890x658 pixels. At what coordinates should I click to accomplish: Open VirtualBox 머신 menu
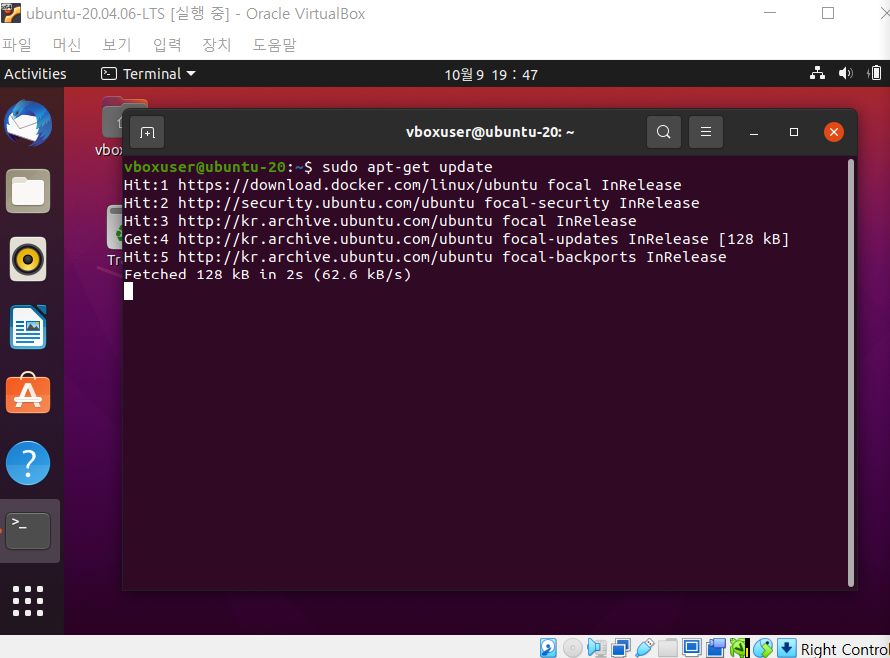pyautogui.click(x=67, y=45)
